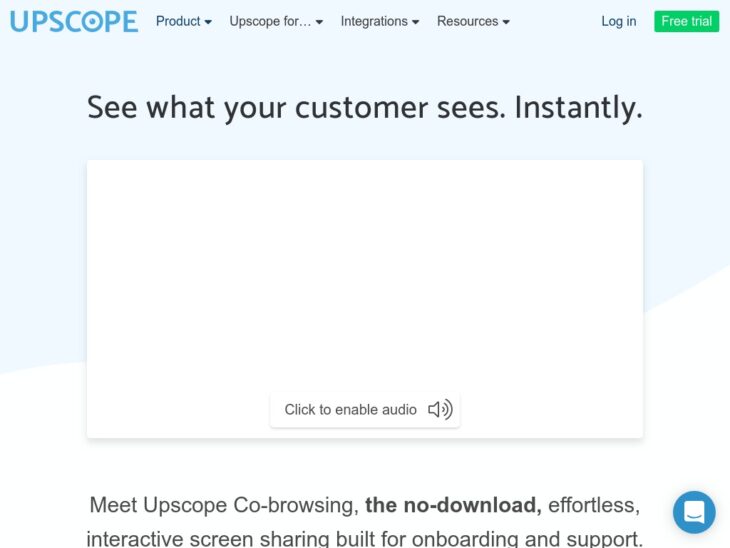Open the chat messenger bubble

(694, 512)
